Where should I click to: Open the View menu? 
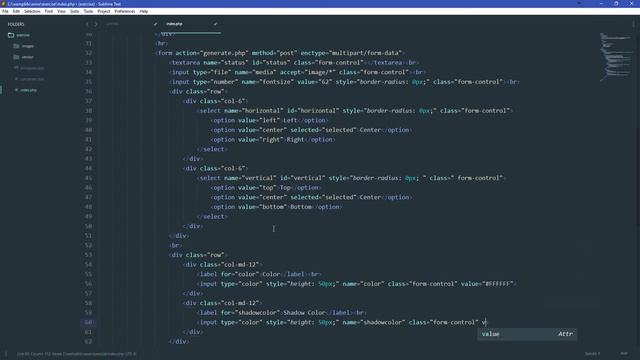61,11
